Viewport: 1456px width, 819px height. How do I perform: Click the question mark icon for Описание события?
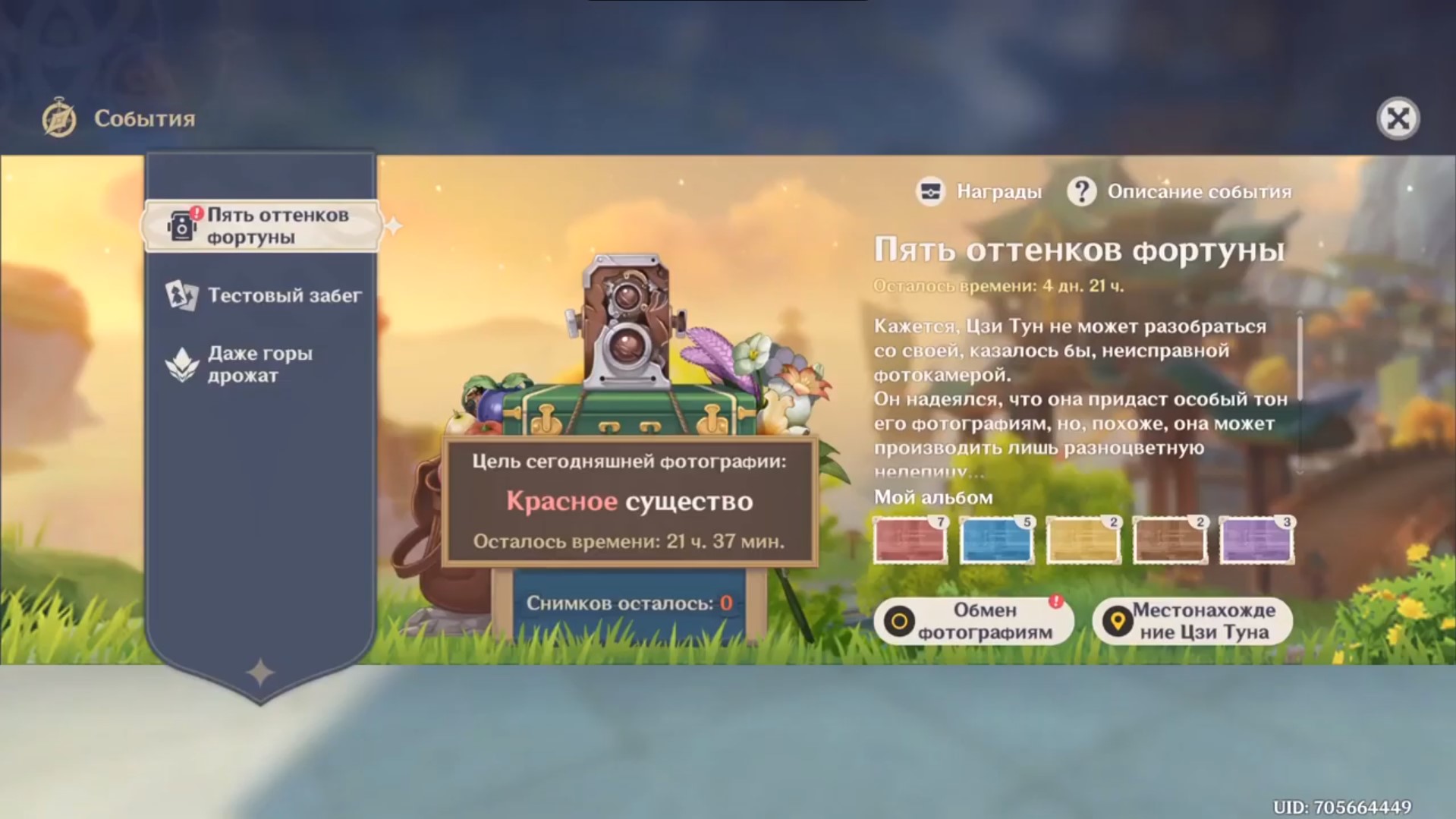coord(1081,192)
